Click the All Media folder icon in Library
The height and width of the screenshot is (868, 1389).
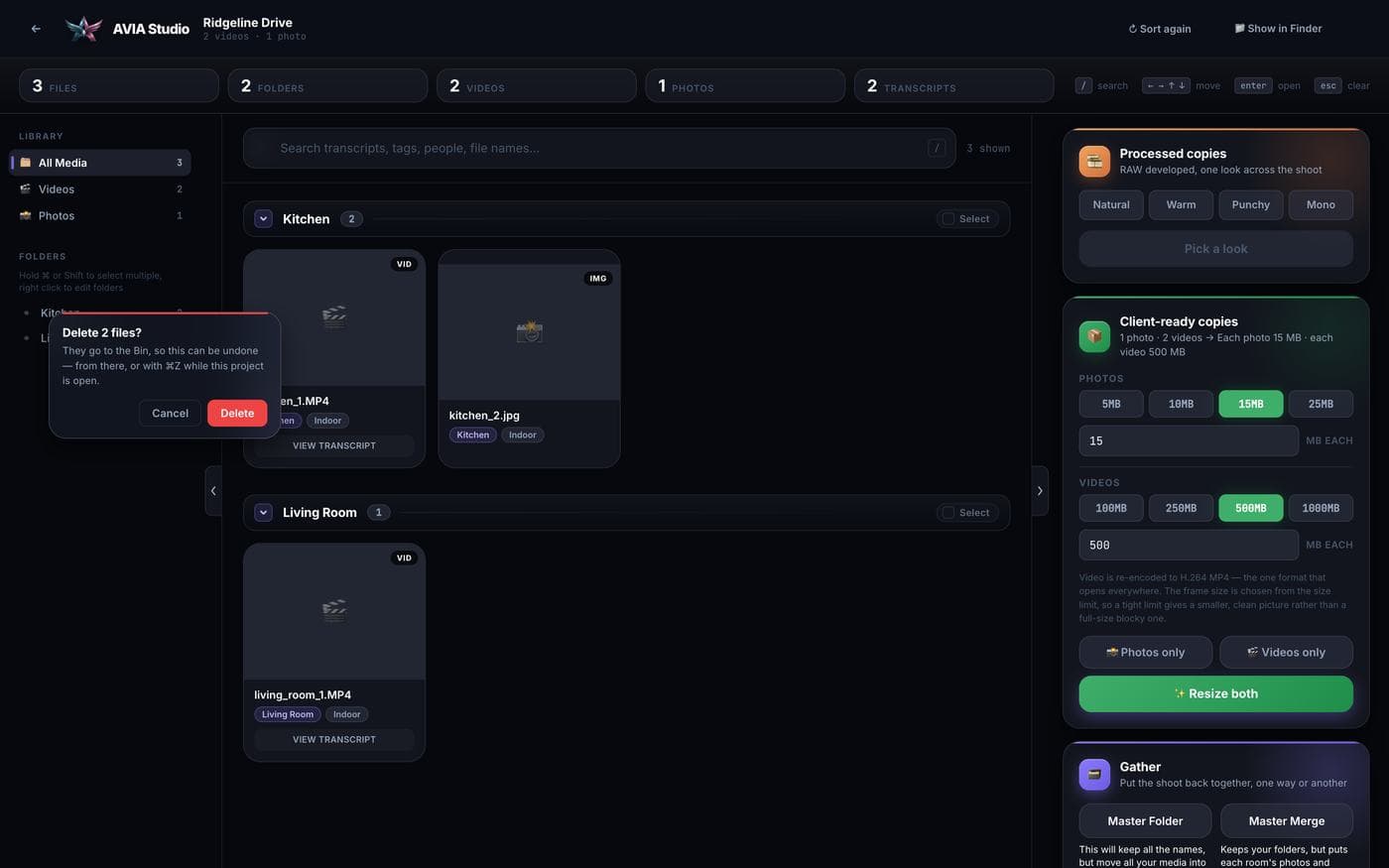[26, 163]
